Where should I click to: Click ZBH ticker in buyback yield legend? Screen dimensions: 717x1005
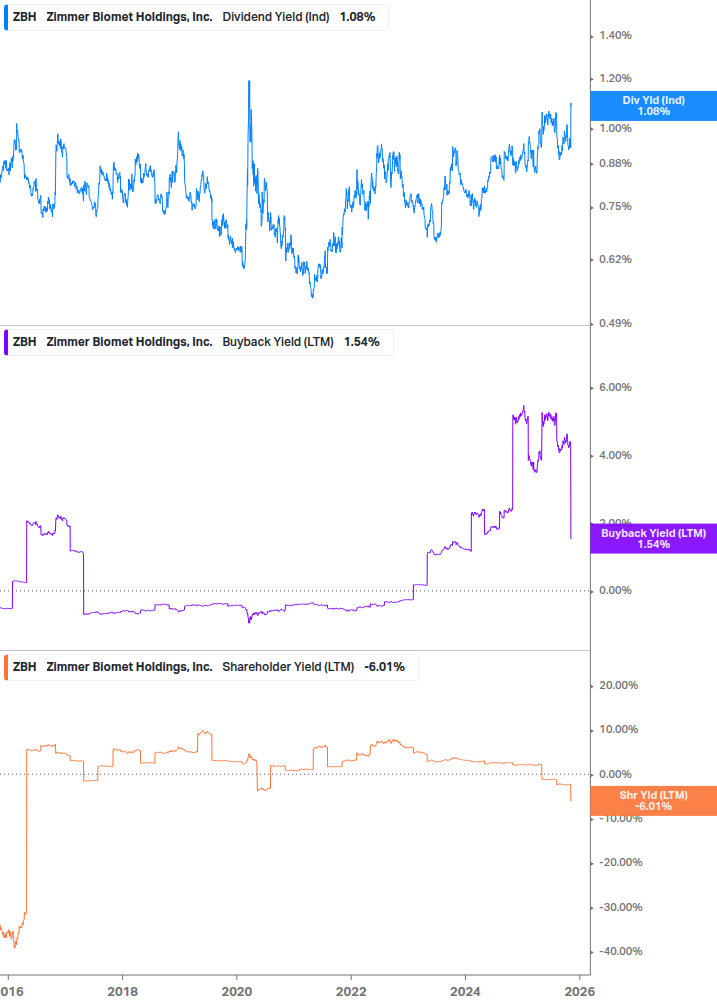[x=24, y=342]
